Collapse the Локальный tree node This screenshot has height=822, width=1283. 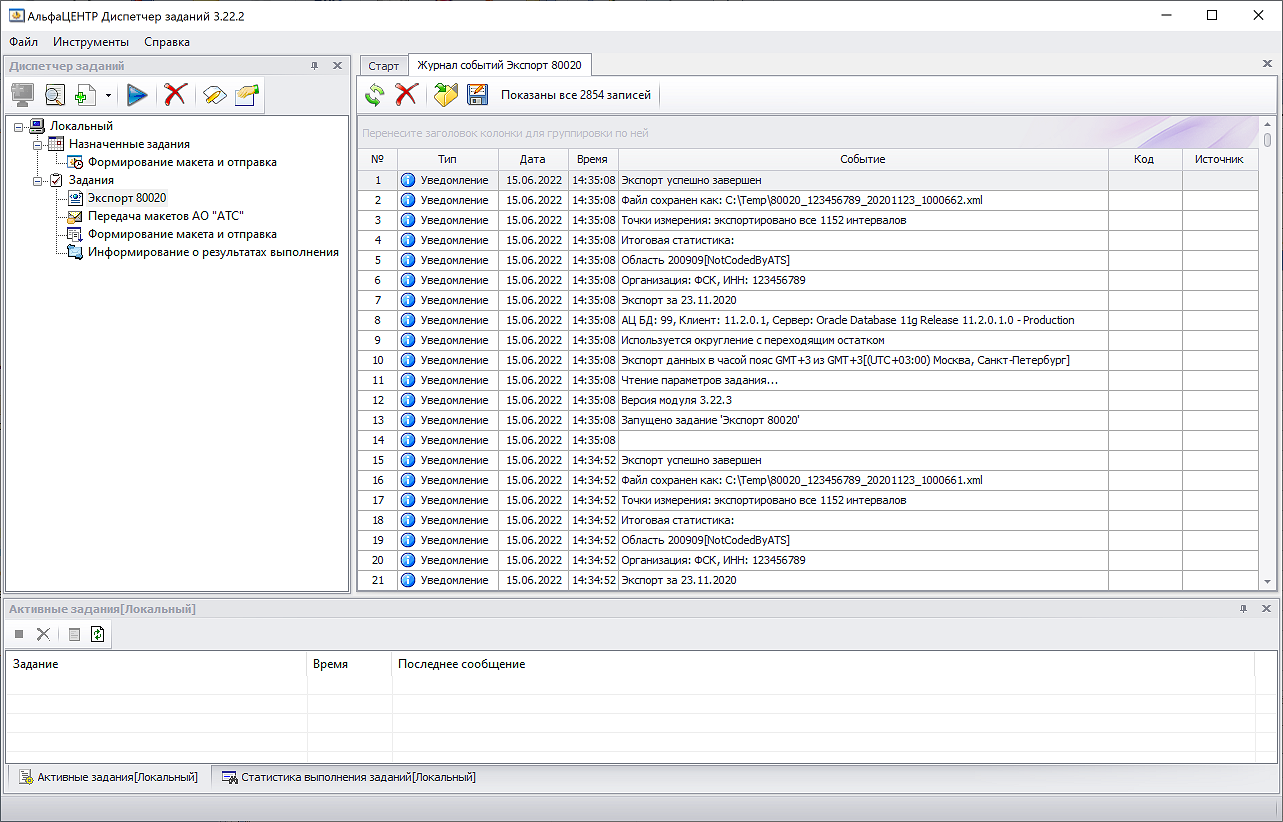[x=18, y=126]
